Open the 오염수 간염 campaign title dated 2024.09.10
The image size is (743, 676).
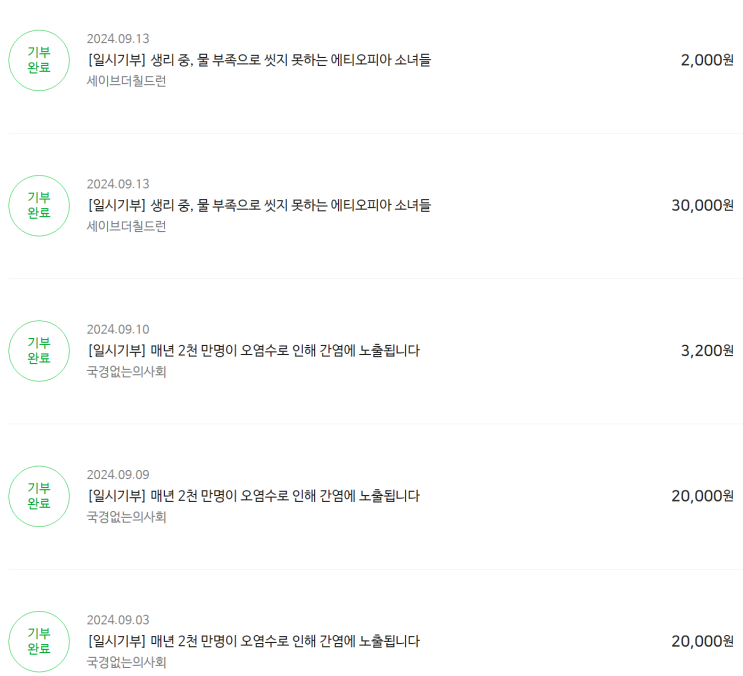254,350
